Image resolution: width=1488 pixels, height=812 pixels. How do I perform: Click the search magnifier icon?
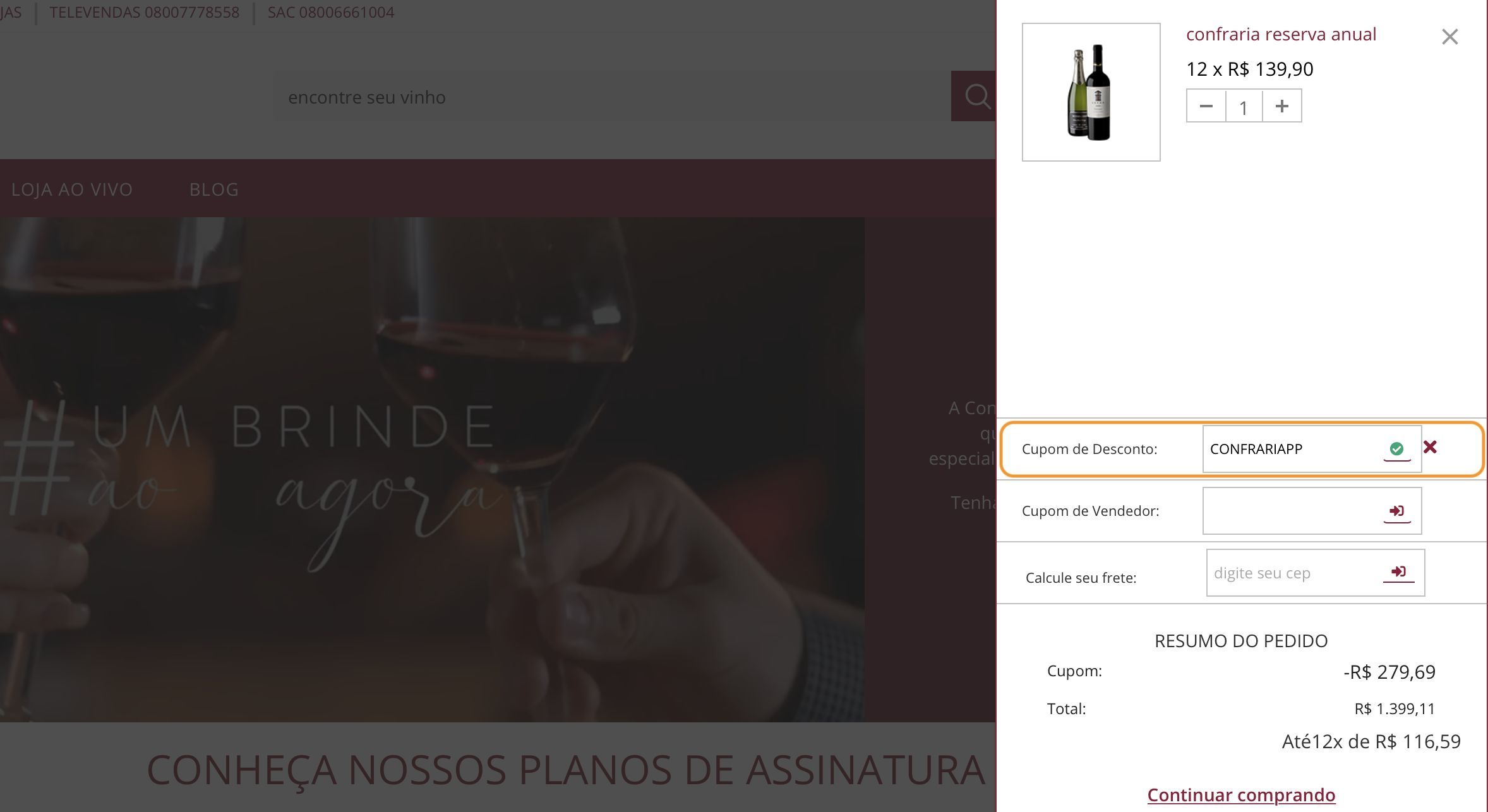[x=976, y=97]
